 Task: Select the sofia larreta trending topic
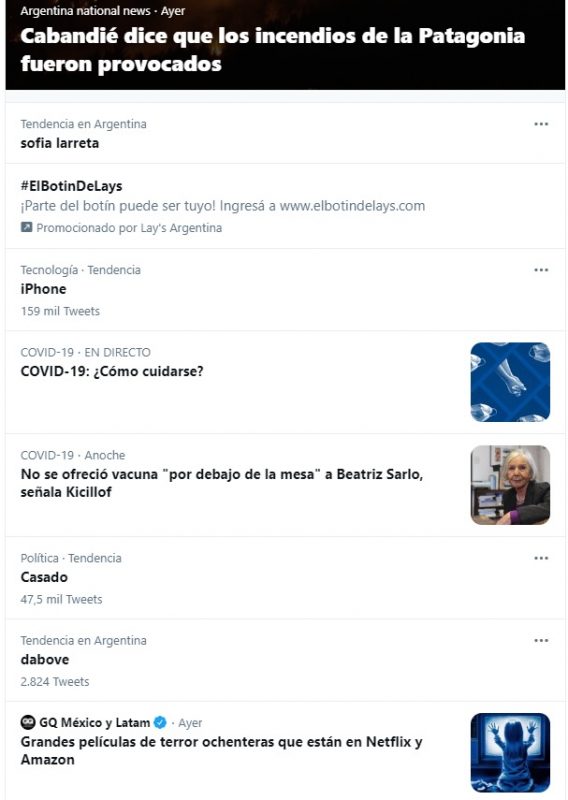click(60, 143)
